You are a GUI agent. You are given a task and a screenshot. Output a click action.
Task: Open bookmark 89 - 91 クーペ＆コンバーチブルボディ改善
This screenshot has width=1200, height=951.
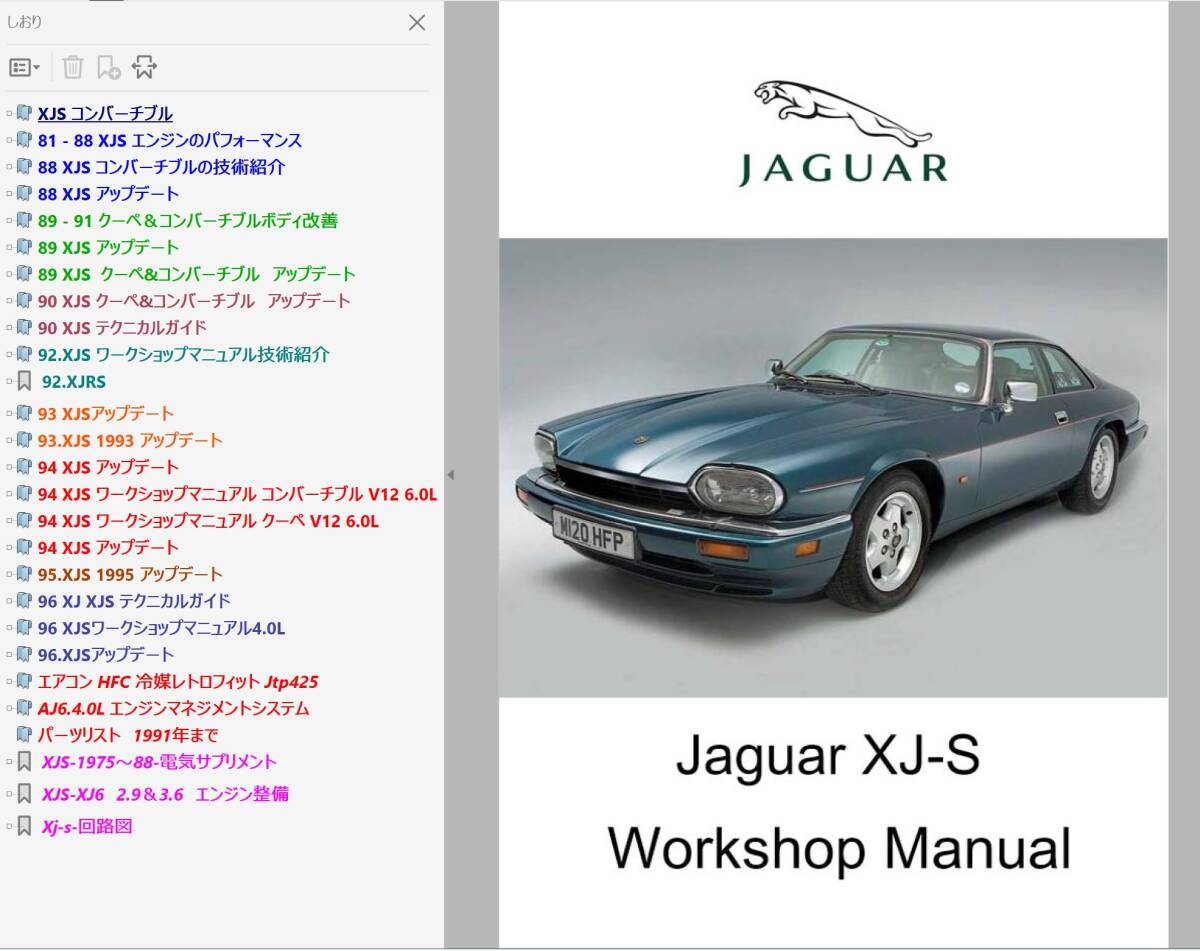click(188, 221)
